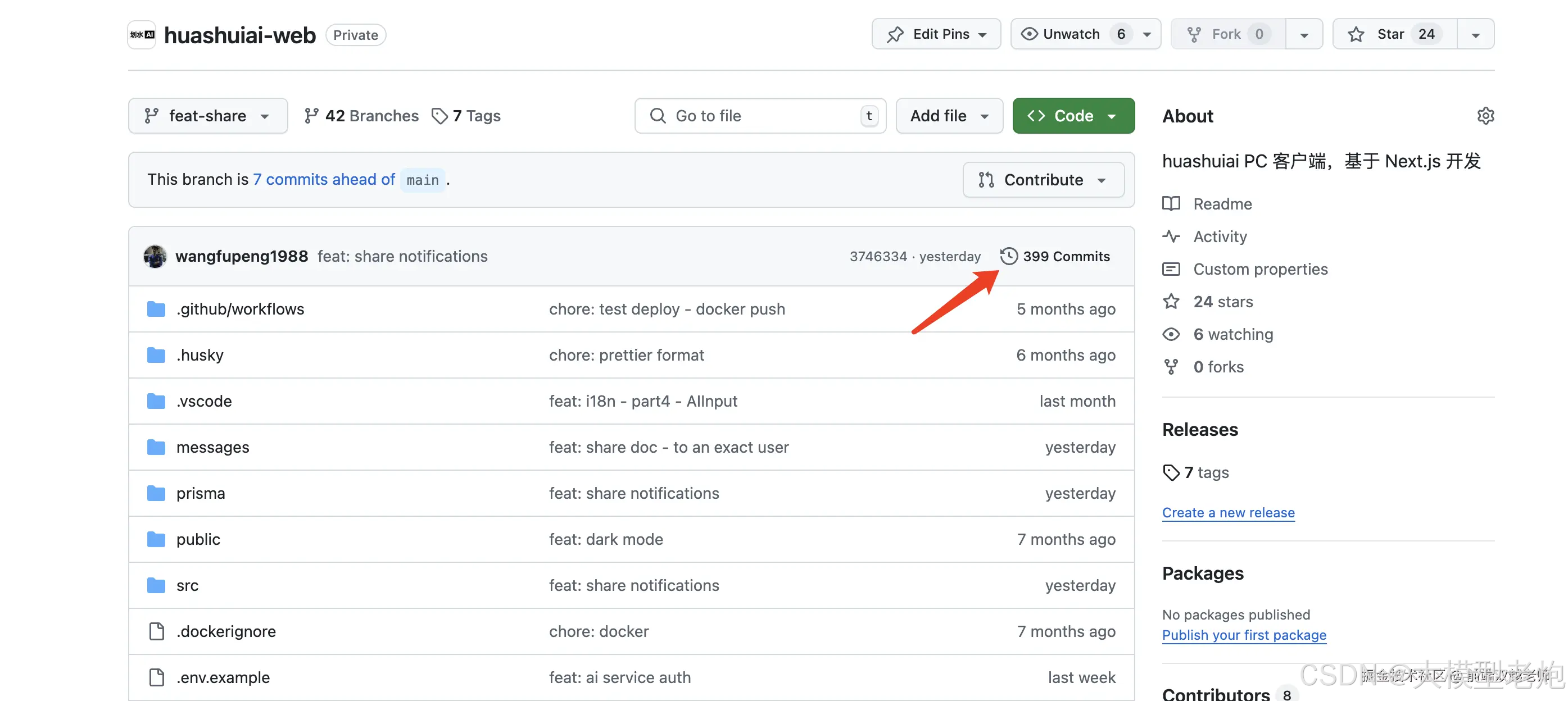Open commit history via the clock icon
Image resolution: width=1568 pixels, height=701 pixels.
1010,256
